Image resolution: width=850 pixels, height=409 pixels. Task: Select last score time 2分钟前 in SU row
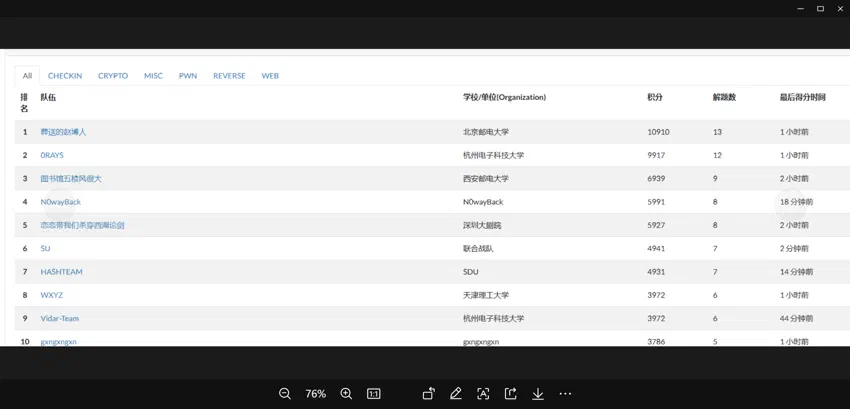click(794, 248)
